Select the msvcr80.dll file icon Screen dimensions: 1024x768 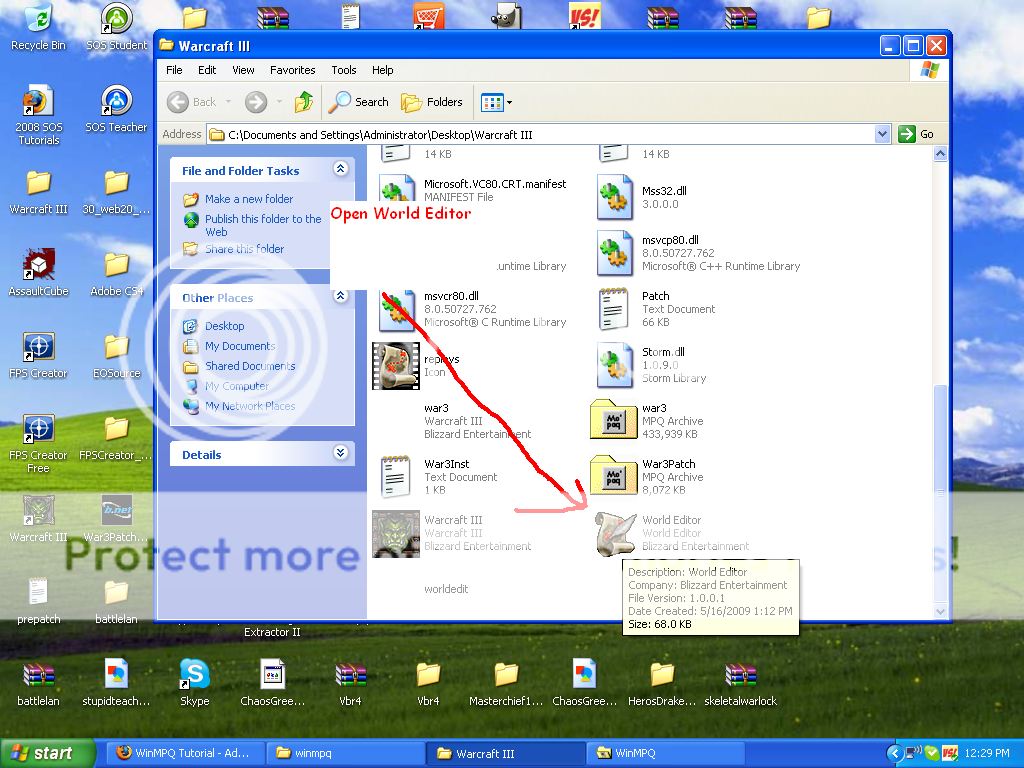[x=396, y=310]
